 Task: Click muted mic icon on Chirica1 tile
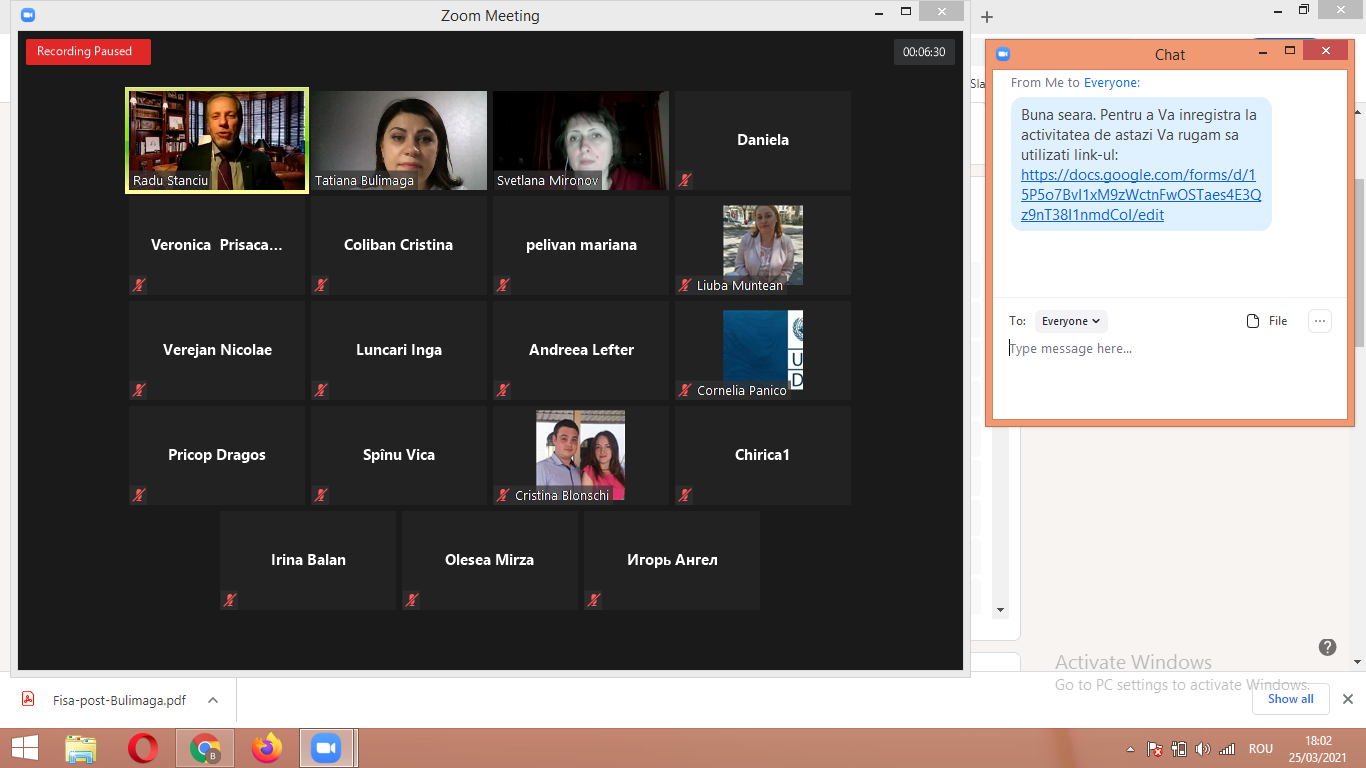[685, 495]
